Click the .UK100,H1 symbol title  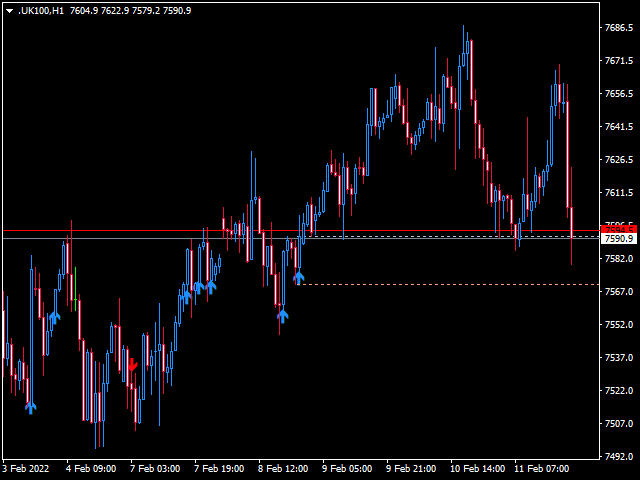tap(41, 11)
